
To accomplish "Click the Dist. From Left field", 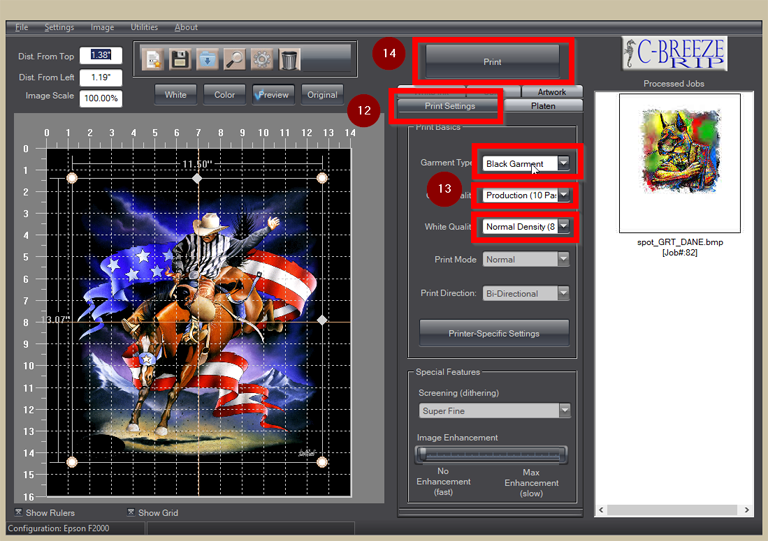I will 101,77.
